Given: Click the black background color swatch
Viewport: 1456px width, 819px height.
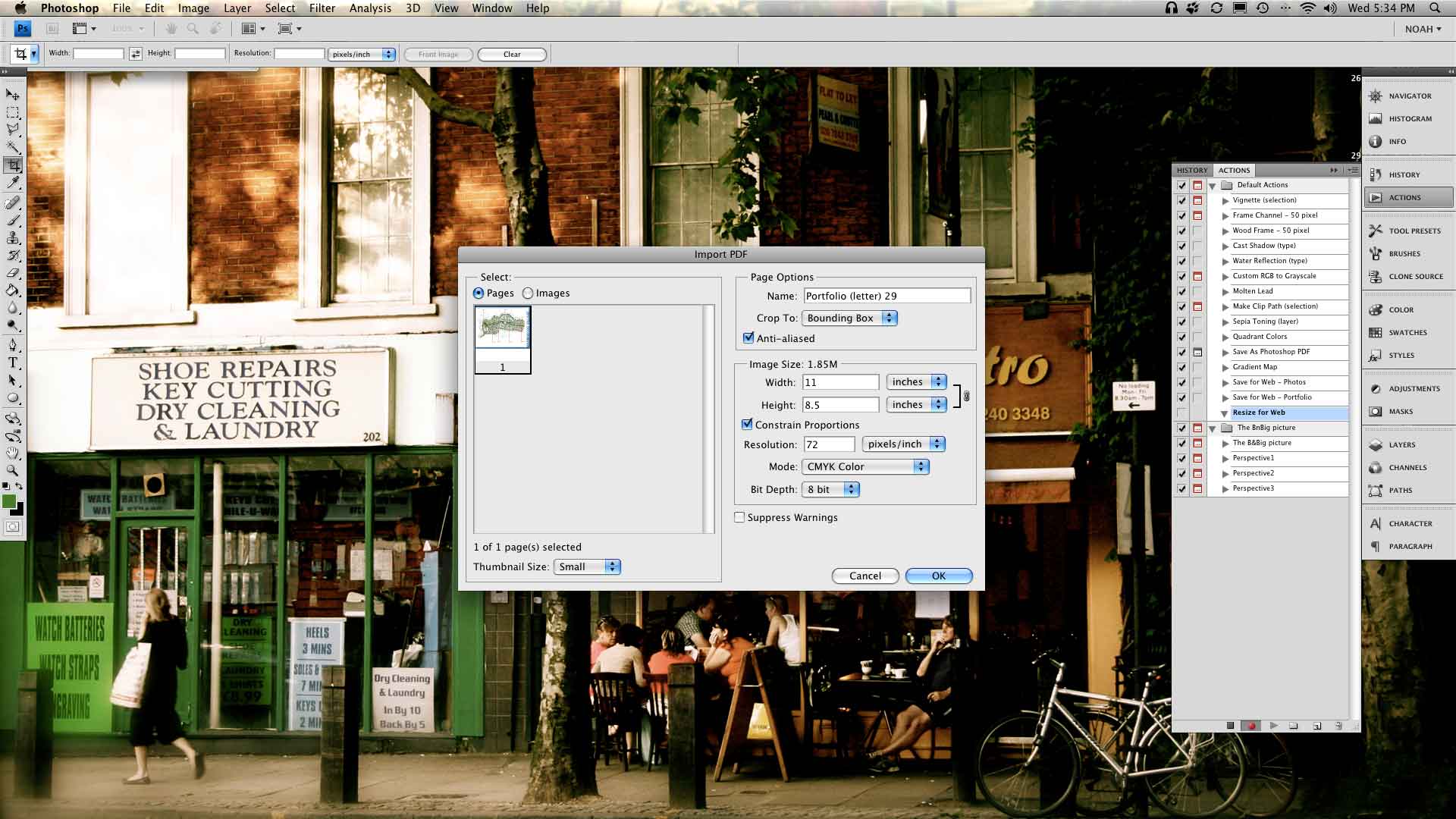Looking at the screenshot, I should 19,510.
